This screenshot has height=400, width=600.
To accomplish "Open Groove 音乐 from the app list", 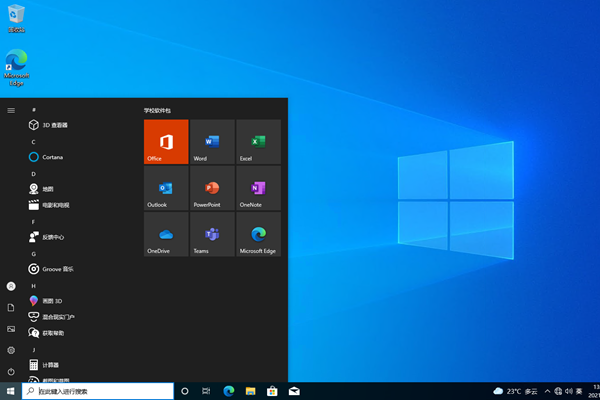I will click(x=57, y=269).
